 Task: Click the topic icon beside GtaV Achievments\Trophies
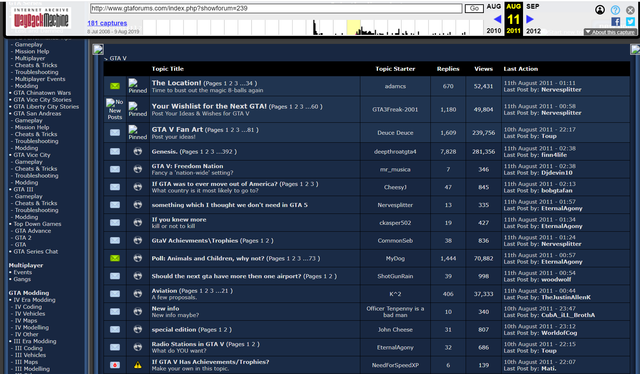pyautogui.click(x=138, y=240)
